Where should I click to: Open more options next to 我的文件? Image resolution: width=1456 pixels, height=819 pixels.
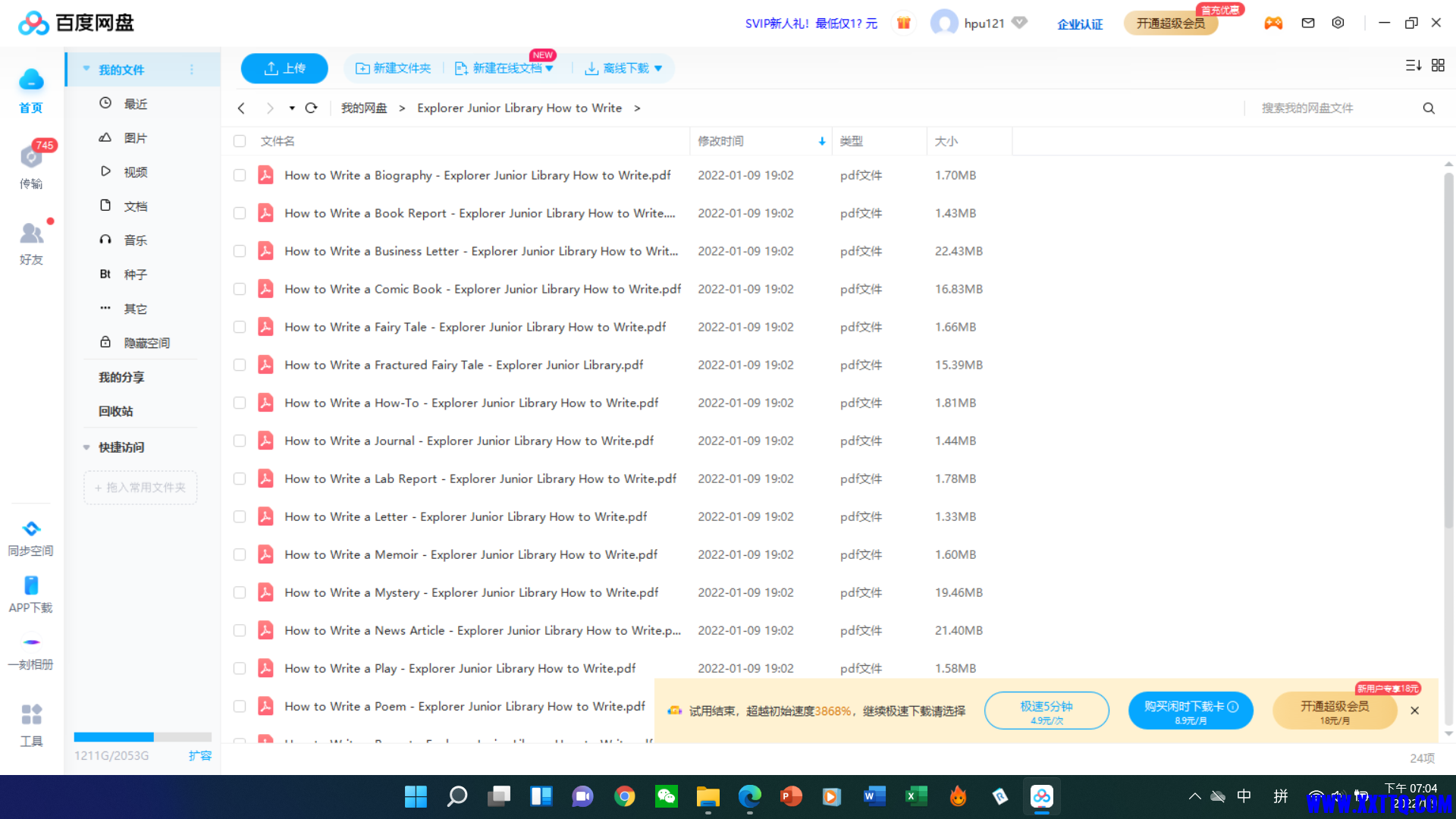(192, 70)
